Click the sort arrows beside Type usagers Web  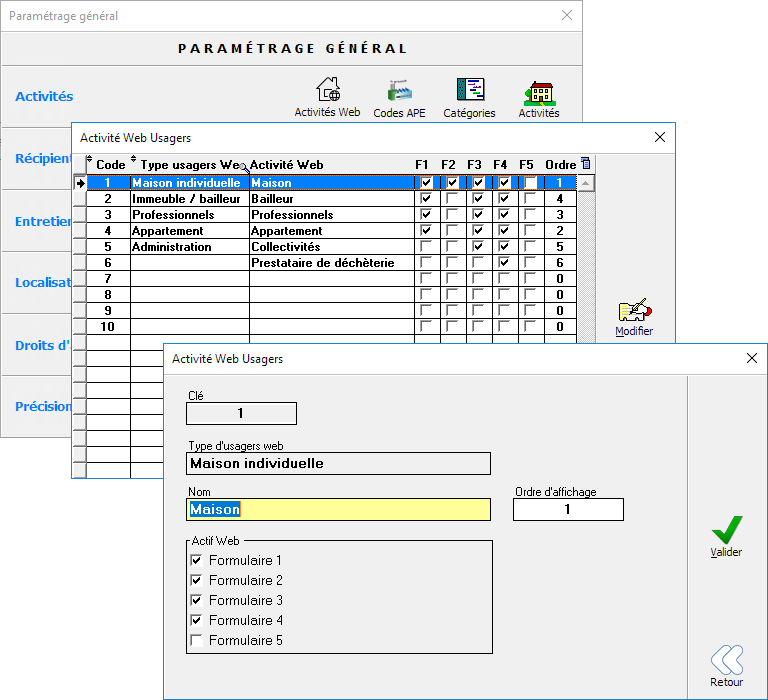133,159
